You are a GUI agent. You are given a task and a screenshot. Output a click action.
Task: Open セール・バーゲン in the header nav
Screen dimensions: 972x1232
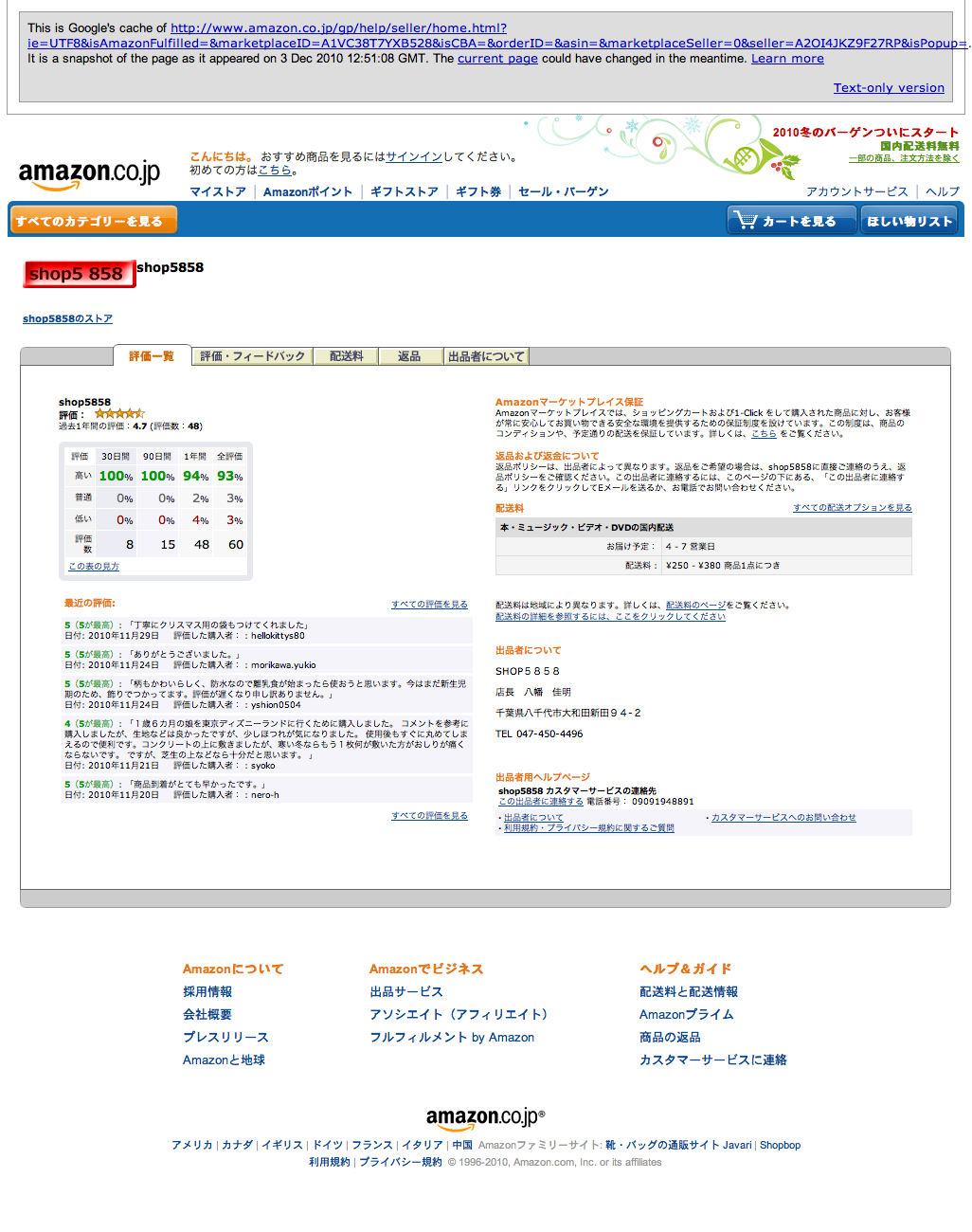coord(564,191)
